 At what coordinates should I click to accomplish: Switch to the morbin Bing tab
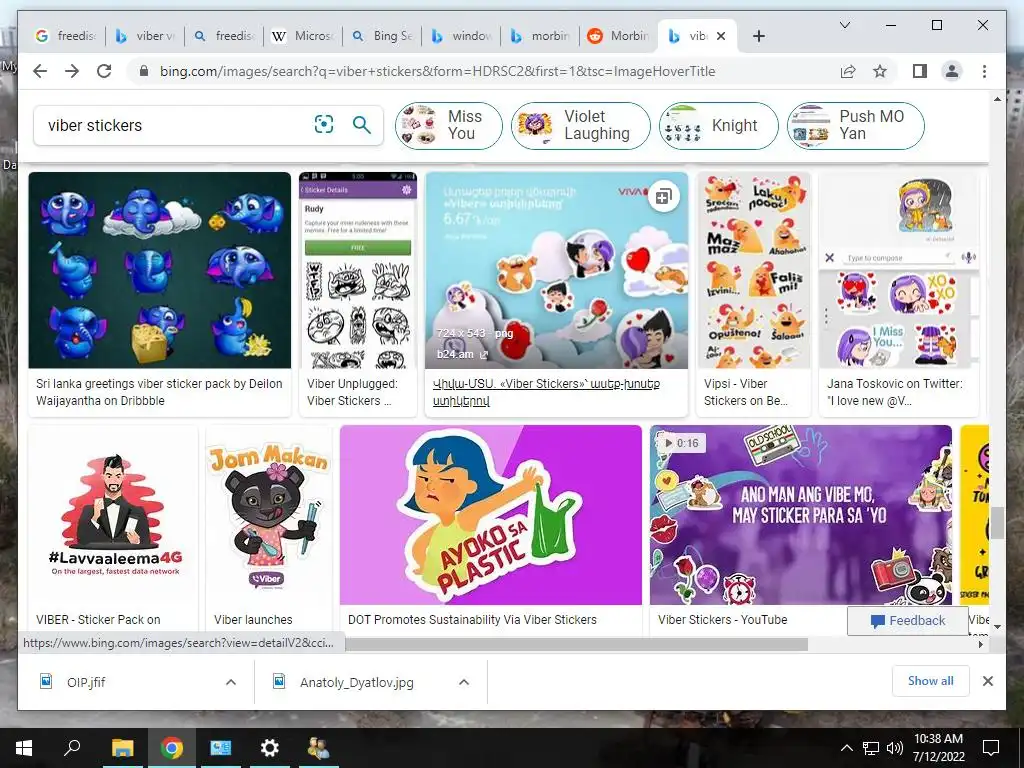point(540,36)
